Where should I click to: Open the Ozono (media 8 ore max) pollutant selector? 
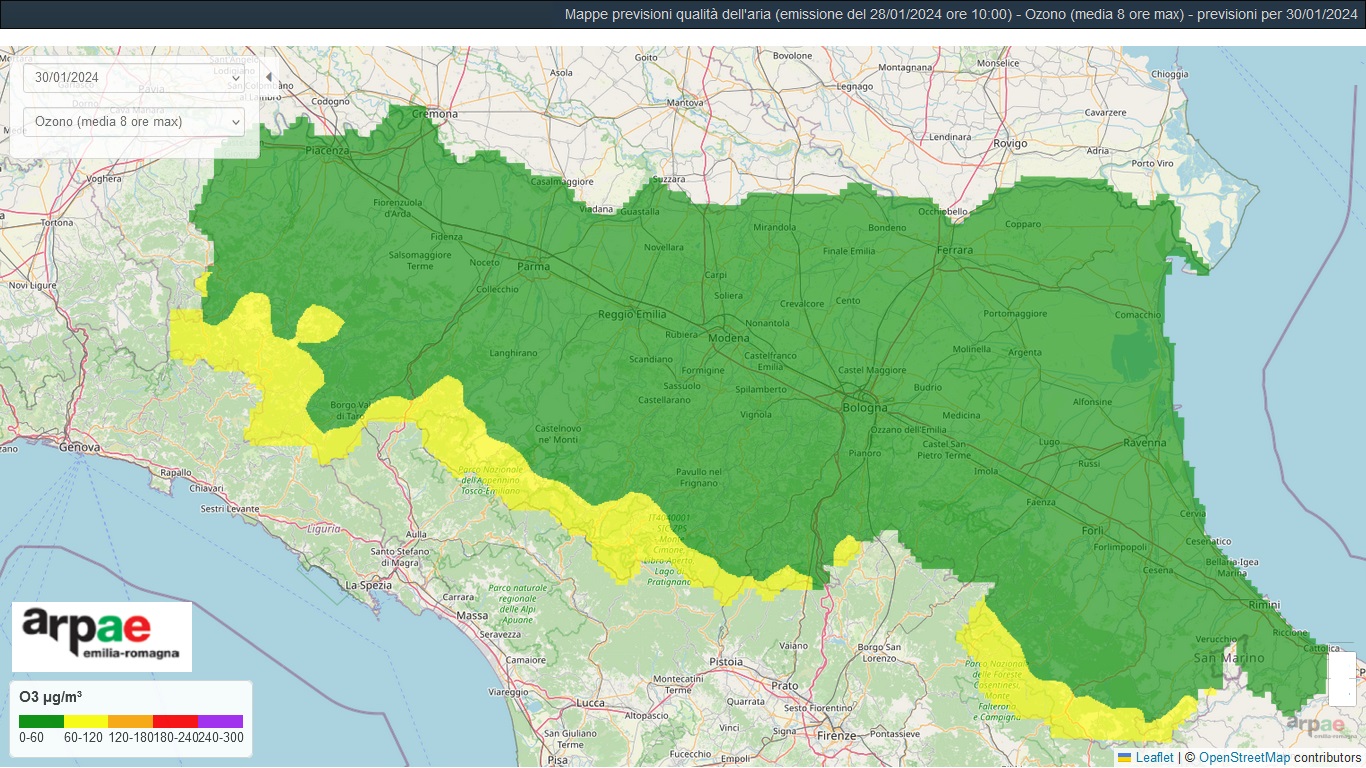(x=133, y=122)
